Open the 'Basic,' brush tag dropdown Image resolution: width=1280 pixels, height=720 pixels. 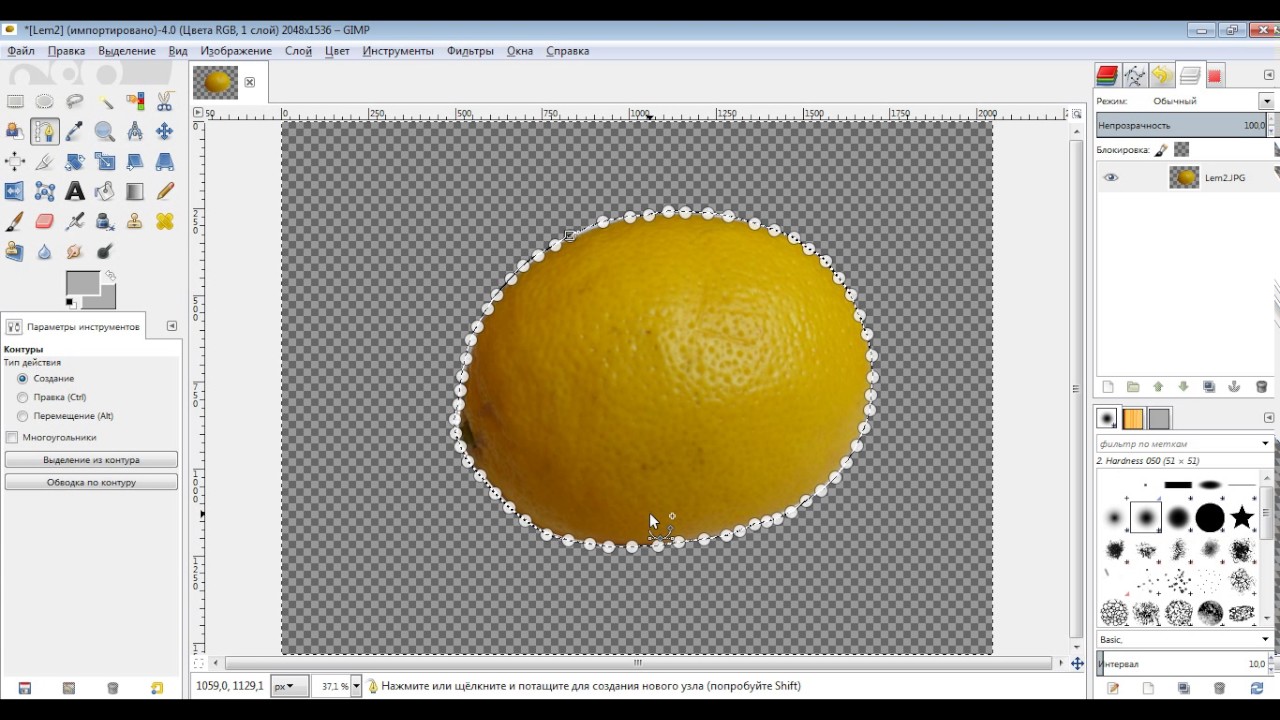click(x=1265, y=639)
